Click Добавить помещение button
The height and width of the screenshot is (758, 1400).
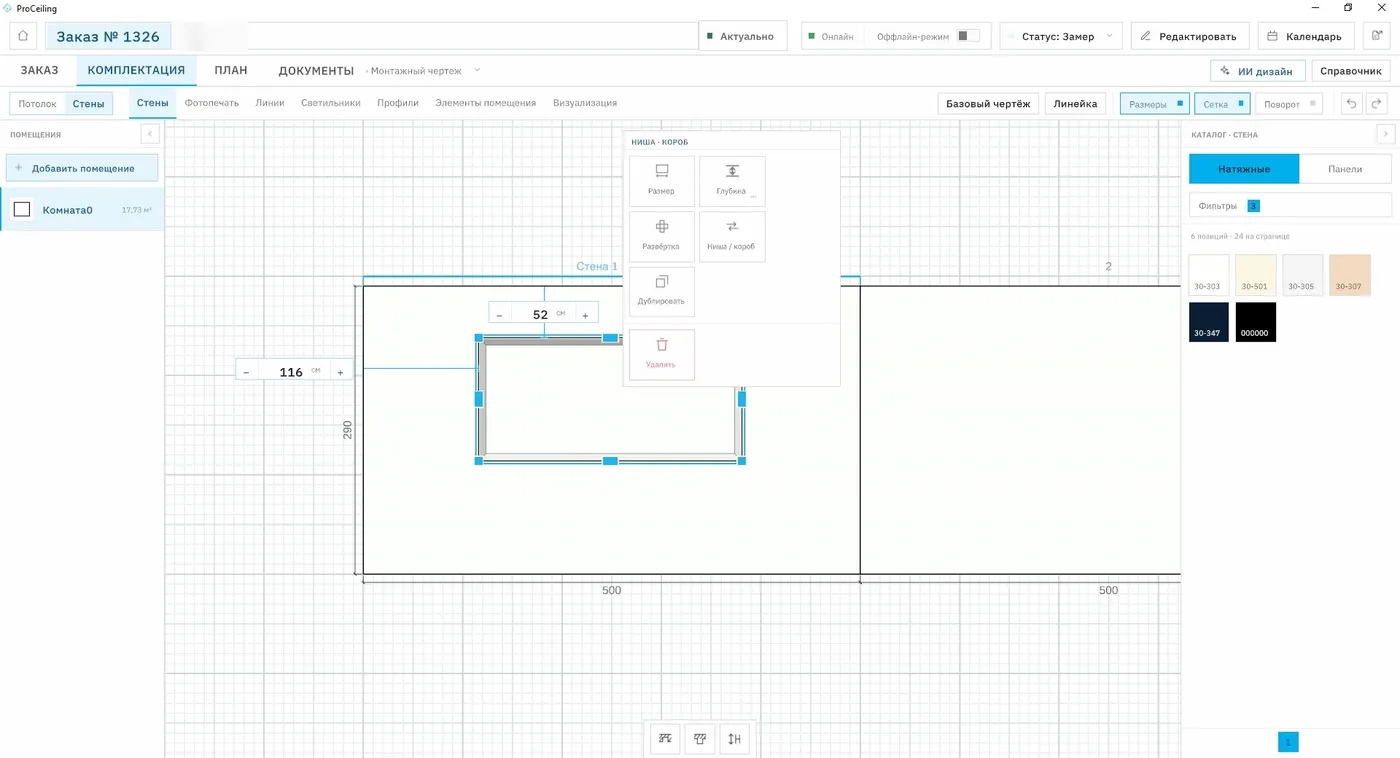(82, 168)
